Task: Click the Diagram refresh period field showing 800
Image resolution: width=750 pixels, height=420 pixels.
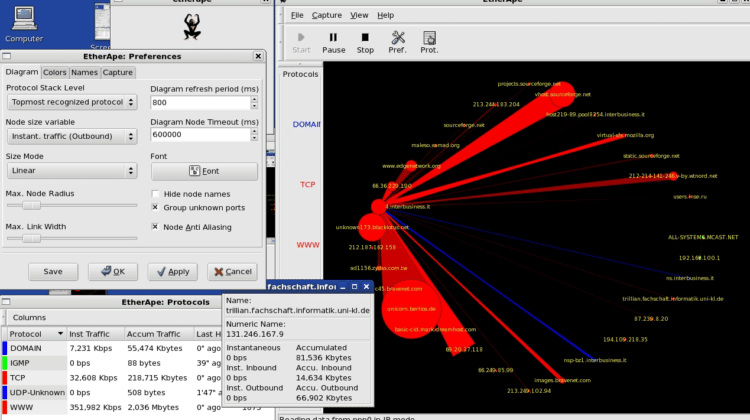Action: [x=200, y=102]
